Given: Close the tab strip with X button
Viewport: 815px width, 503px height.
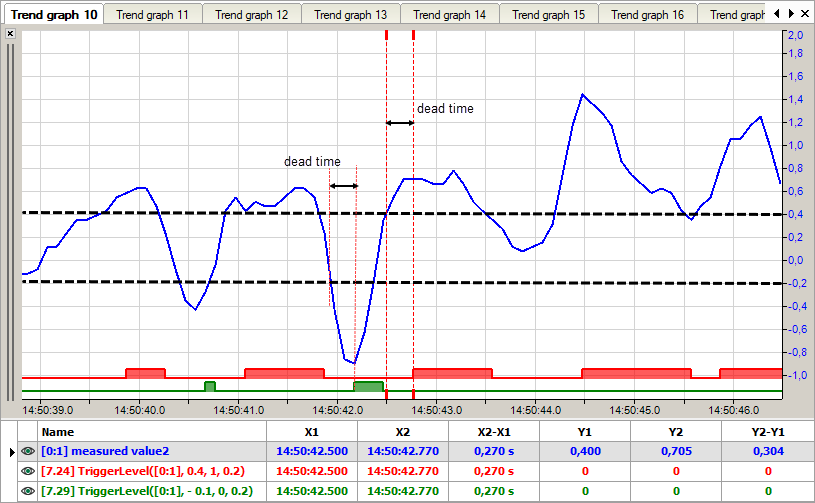Looking at the screenshot, I should pos(805,14).
